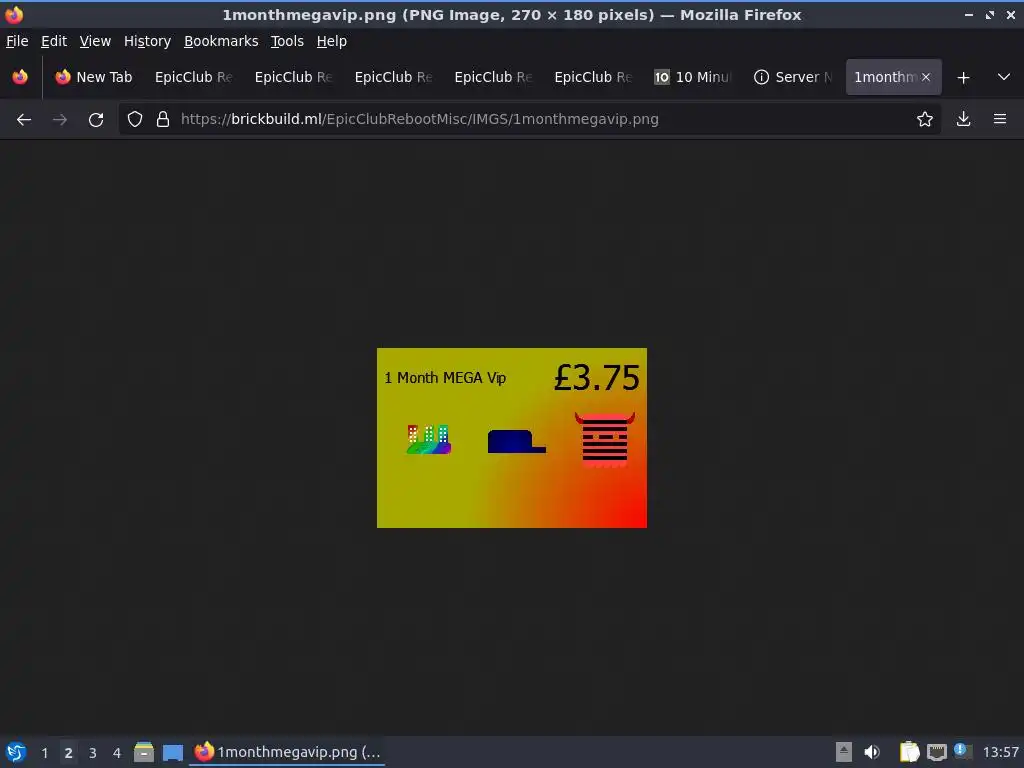
Task: Bookmark this page with the star
Action: point(924,119)
